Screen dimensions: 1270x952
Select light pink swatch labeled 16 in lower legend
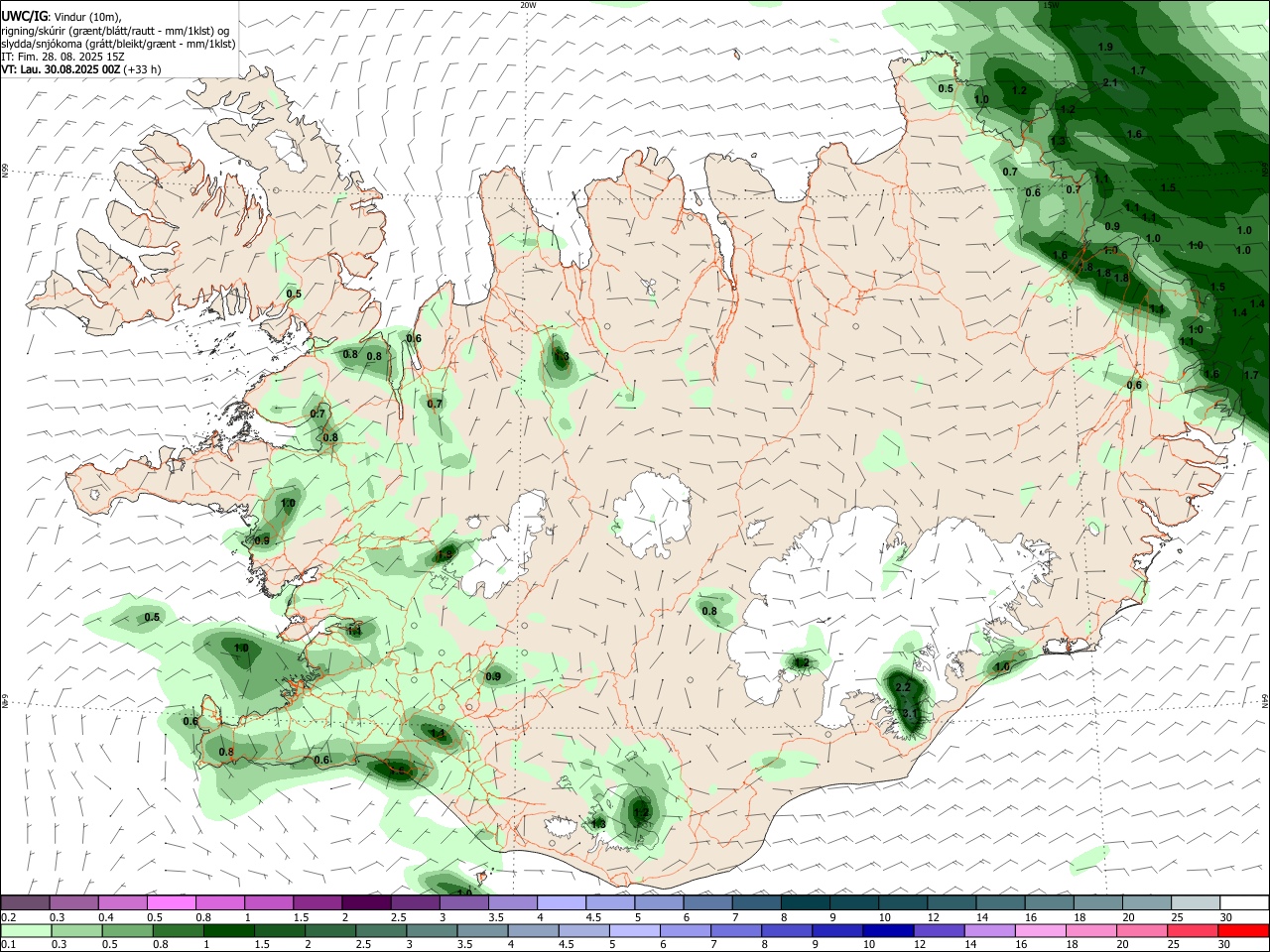point(1040,930)
